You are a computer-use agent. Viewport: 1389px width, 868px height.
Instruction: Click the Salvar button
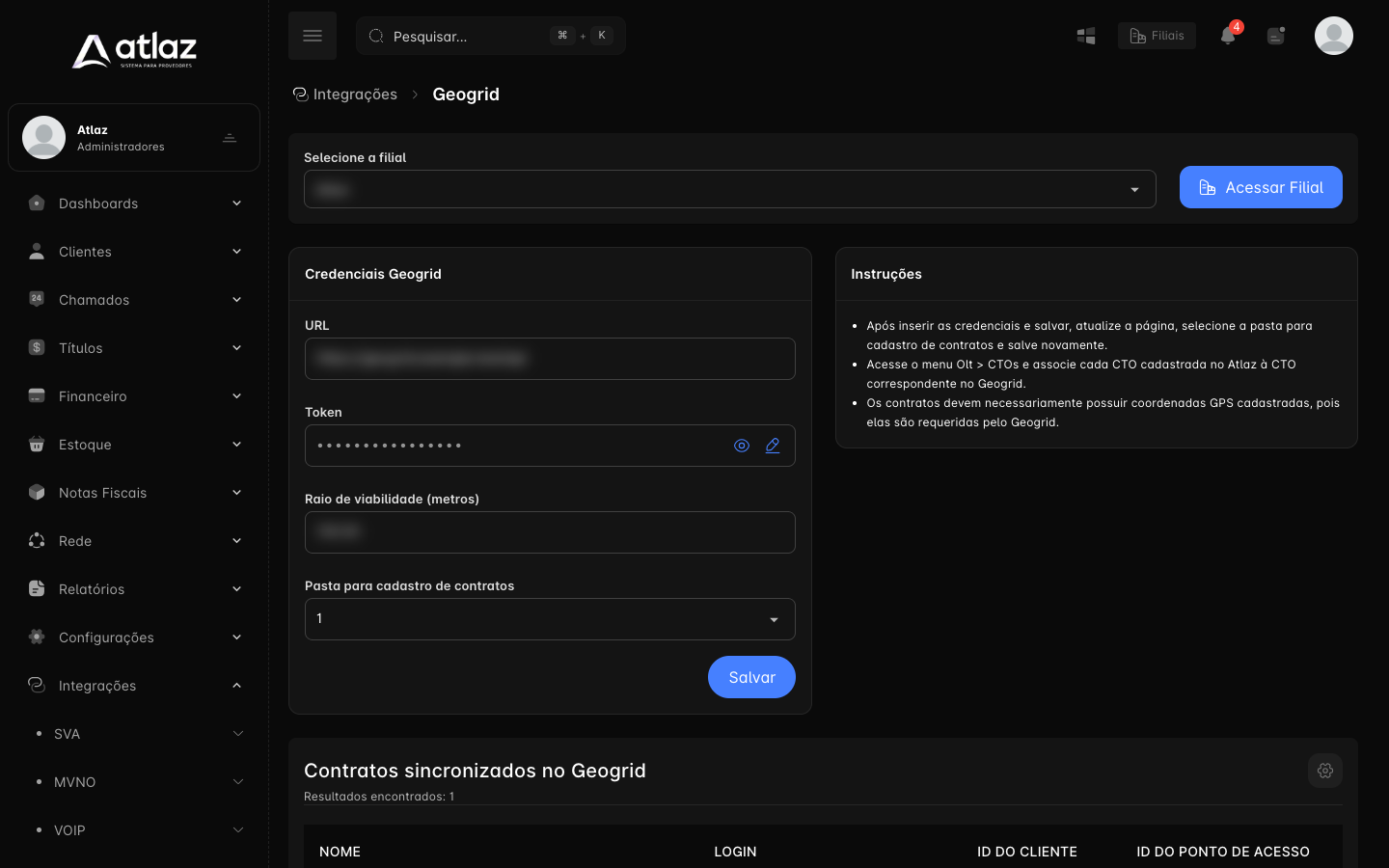[751, 677]
